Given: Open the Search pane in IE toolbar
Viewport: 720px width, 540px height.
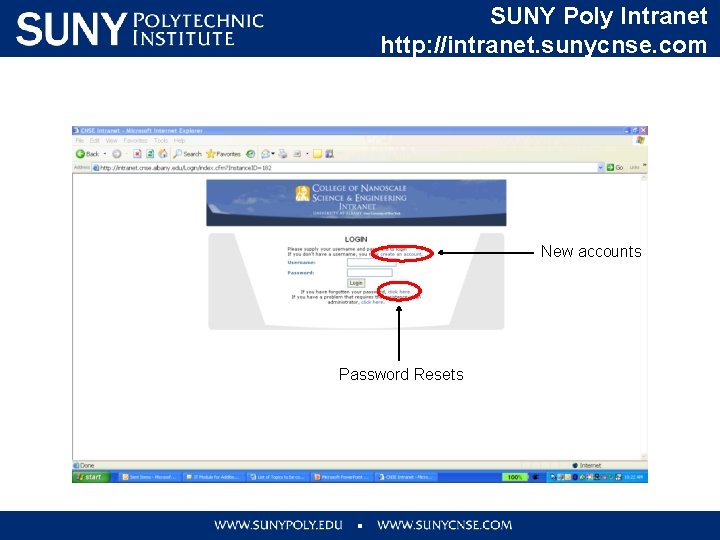Looking at the screenshot, I should [x=187, y=154].
